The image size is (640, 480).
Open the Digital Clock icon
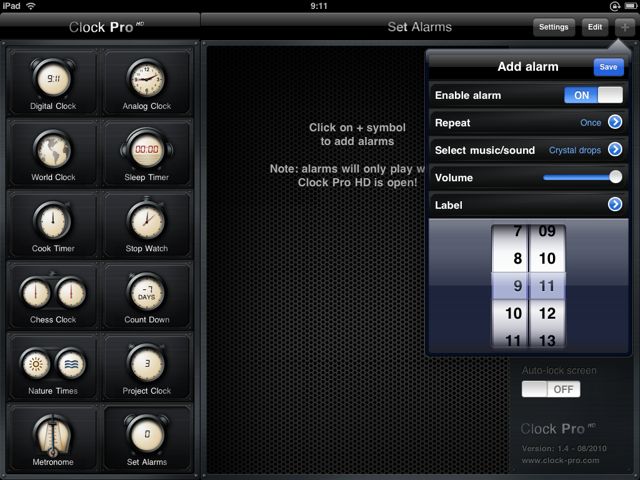click(x=53, y=80)
